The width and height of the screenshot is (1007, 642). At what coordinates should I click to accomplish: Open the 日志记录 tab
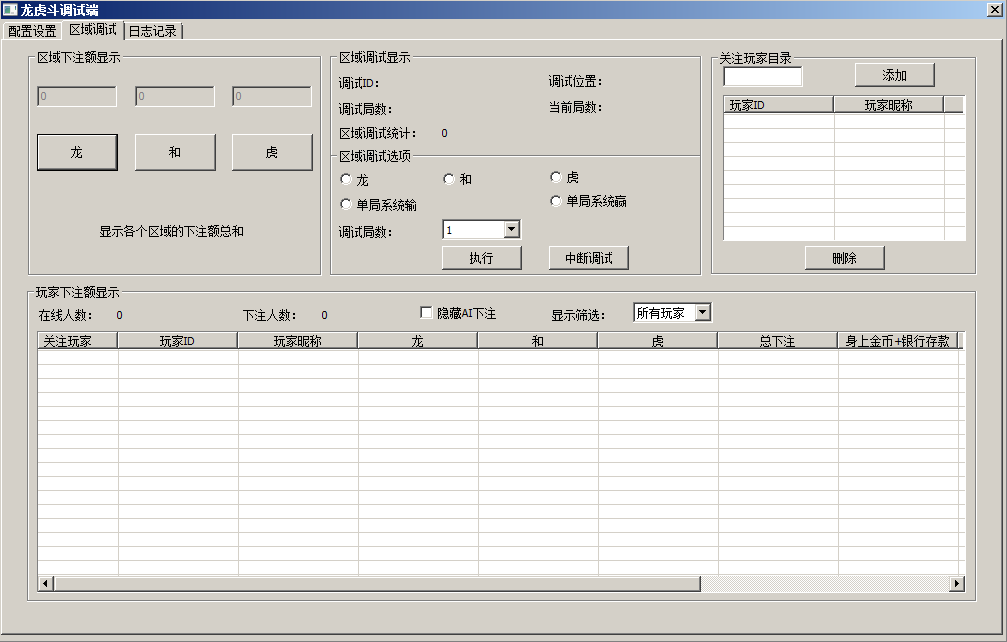[150, 29]
